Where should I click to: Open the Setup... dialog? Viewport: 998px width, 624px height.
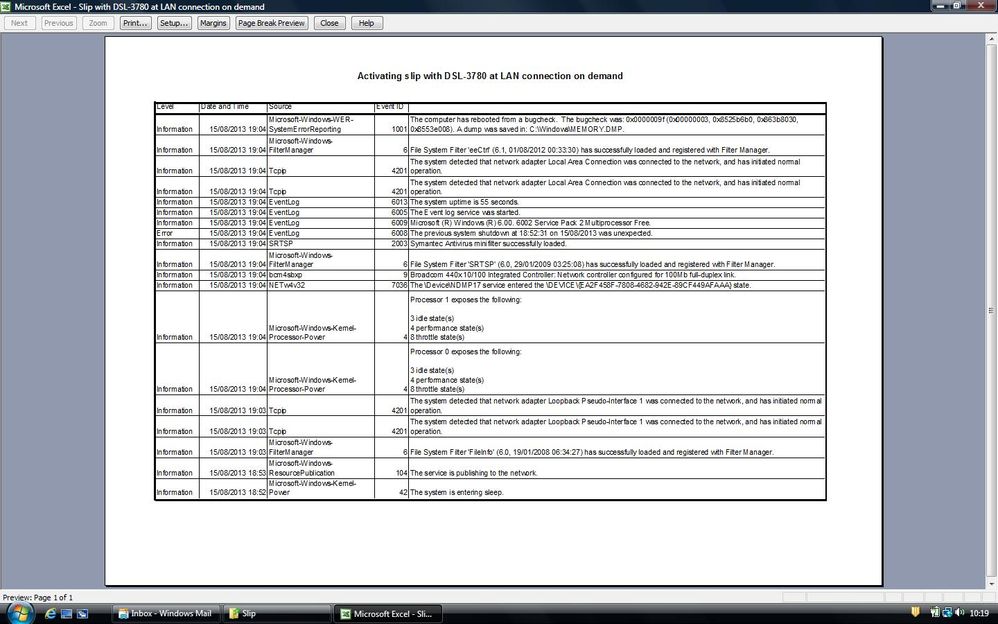(174, 23)
